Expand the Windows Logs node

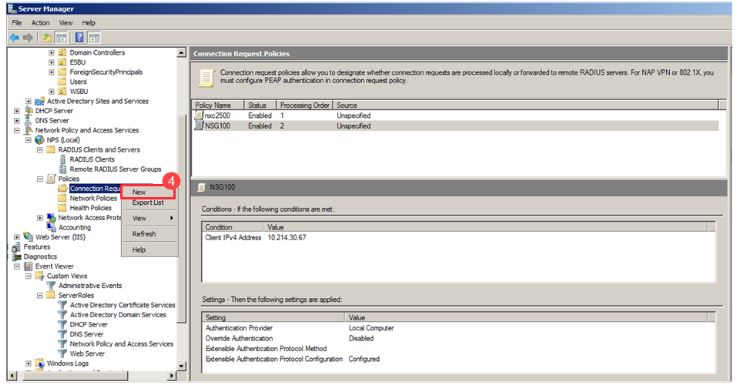pyautogui.click(x=28, y=363)
